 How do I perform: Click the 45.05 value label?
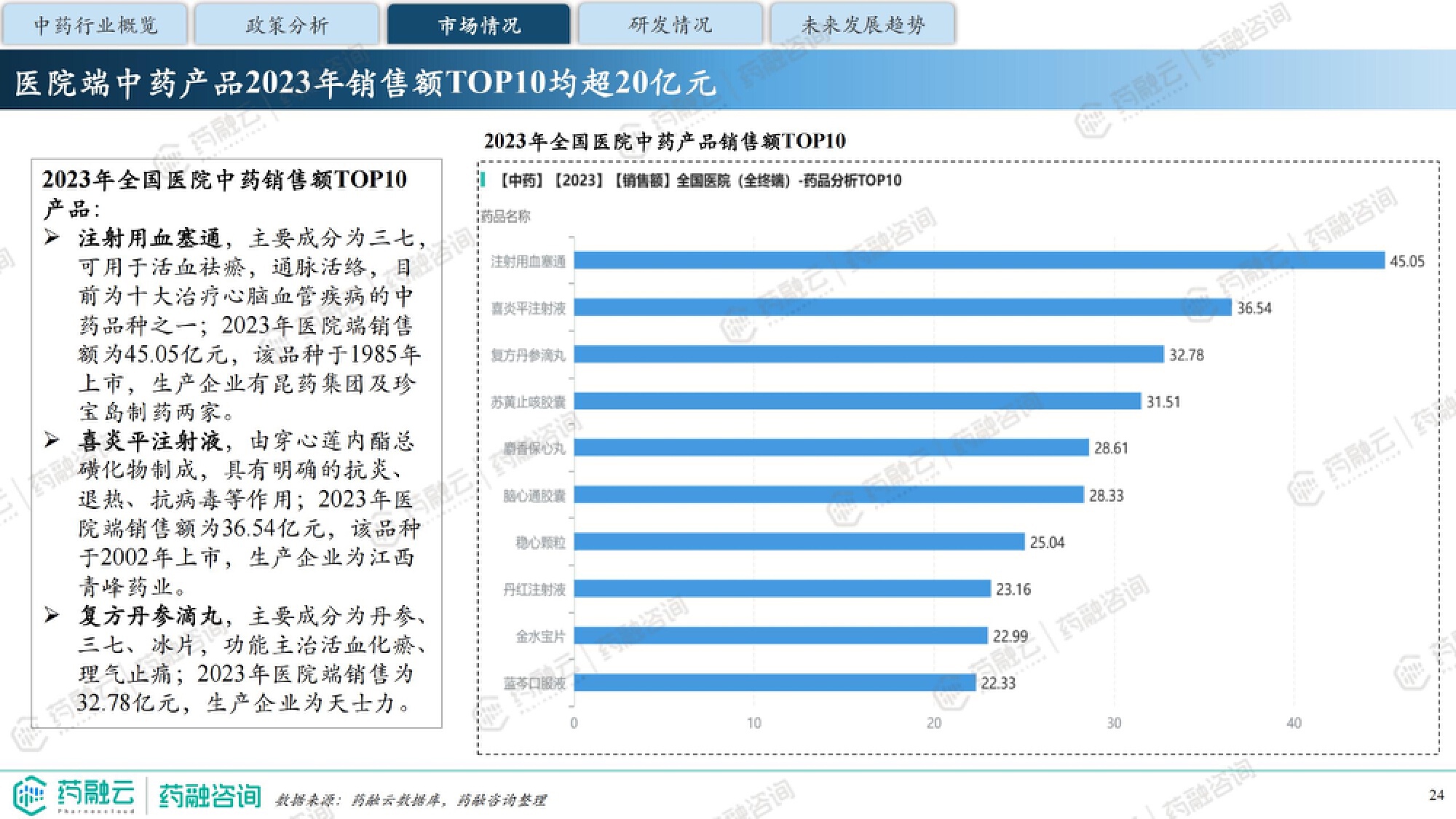[1406, 261]
